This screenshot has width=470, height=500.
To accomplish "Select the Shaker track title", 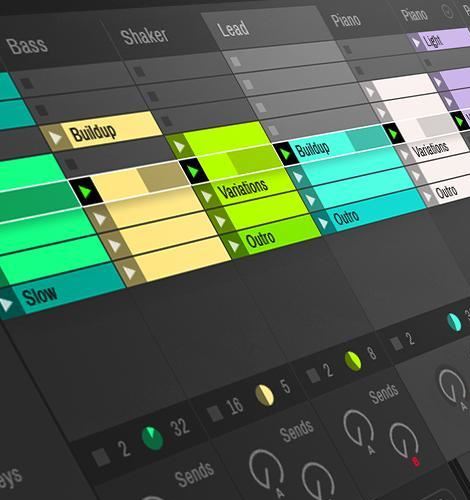I will click(x=144, y=36).
